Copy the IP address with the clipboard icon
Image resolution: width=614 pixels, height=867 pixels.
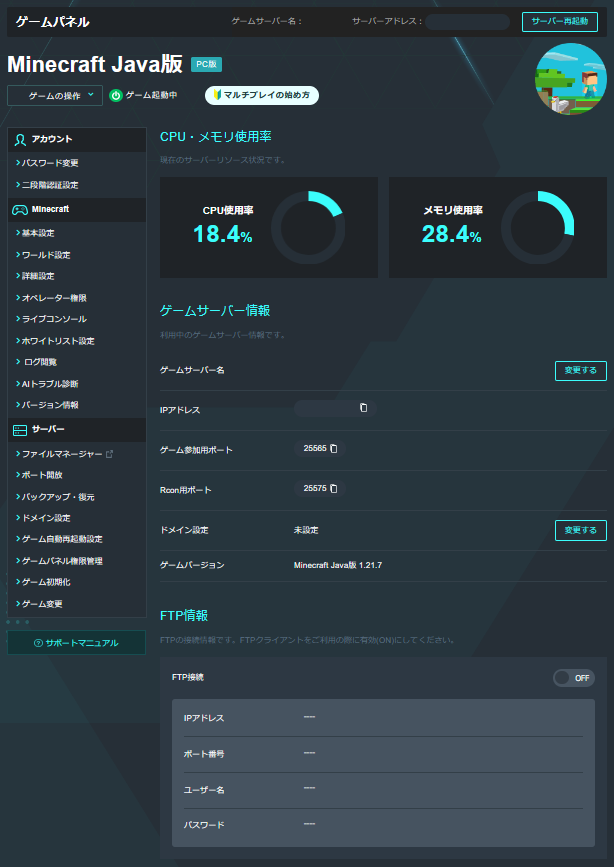[363, 408]
